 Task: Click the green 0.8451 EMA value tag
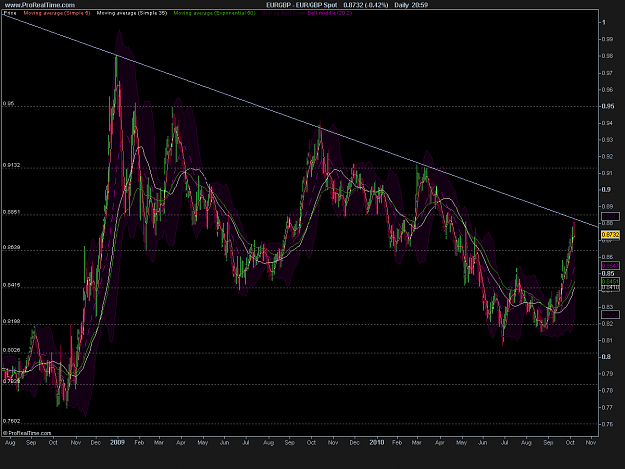coord(610,281)
